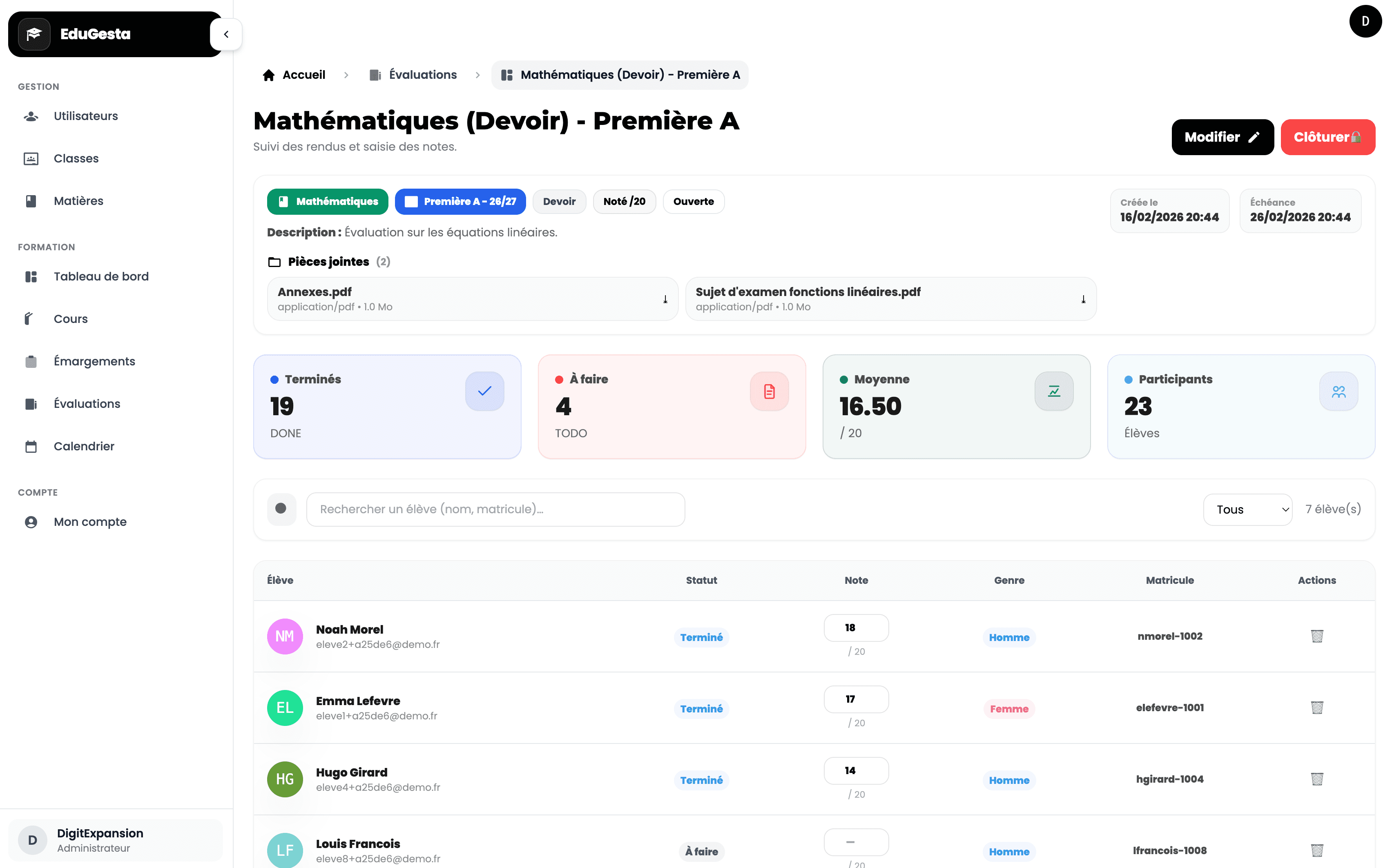Open the Tous status filter dropdown
The width and height of the screenshot is (1392, 868).
[1247, 509]
